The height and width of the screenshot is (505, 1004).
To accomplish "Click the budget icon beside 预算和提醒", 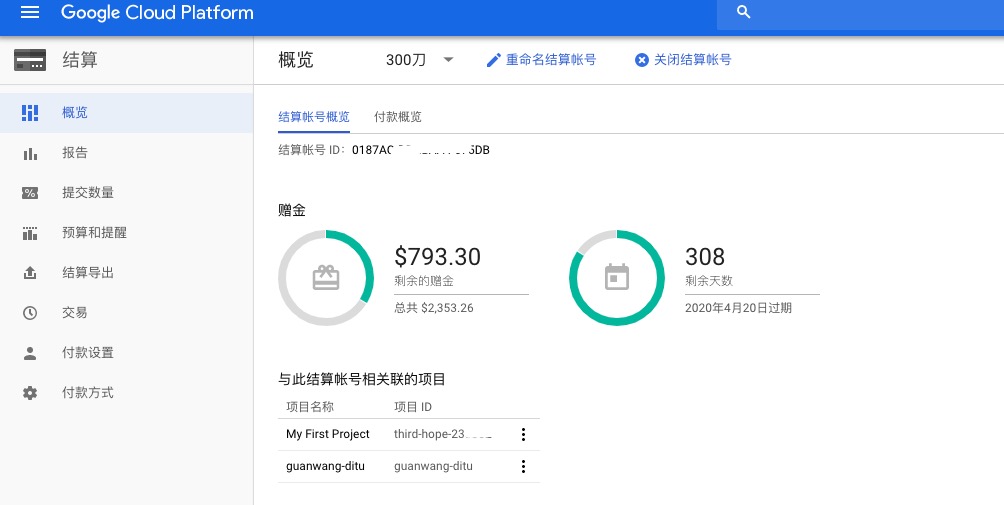I will coord(30,233).
